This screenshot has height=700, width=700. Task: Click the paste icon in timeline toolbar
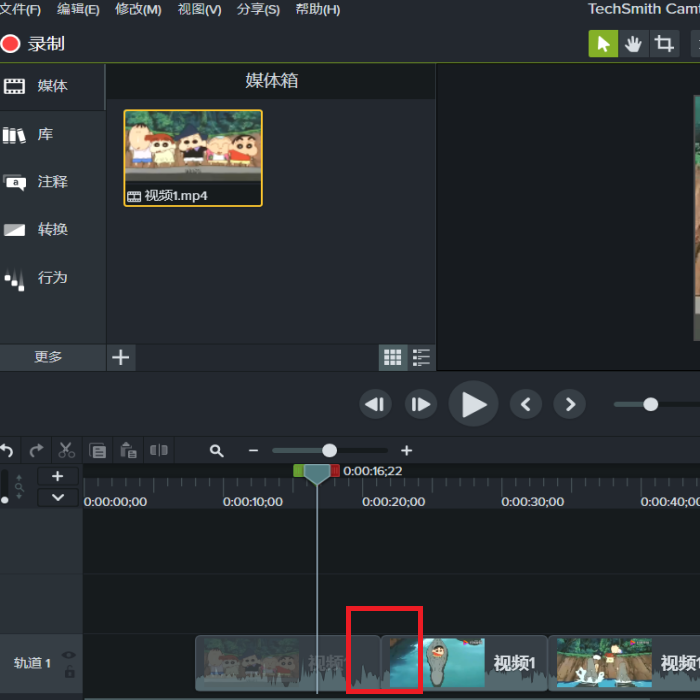point(129,450)
